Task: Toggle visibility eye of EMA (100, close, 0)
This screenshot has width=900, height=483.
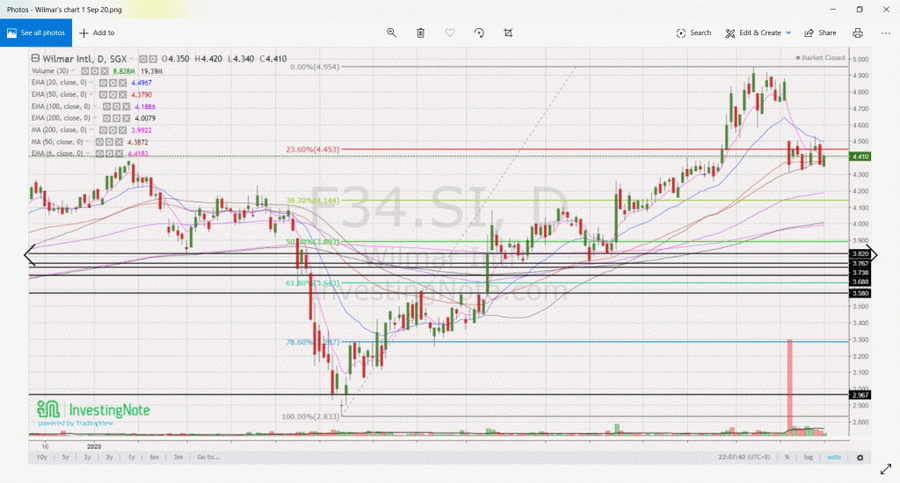Action: [x=107, y=107]
